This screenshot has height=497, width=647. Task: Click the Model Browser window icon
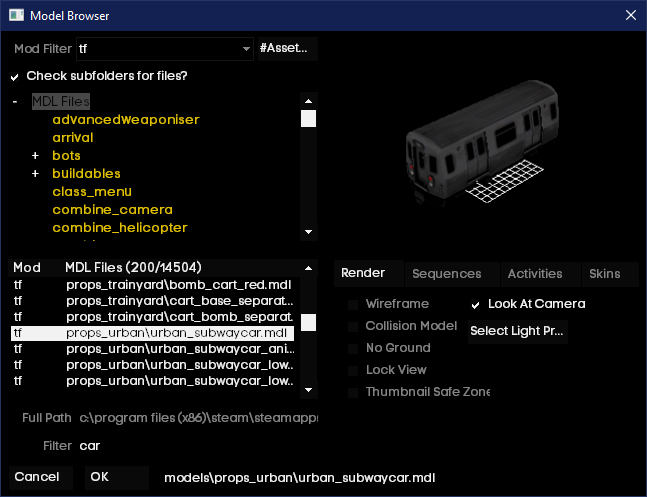tap(17, 15)
